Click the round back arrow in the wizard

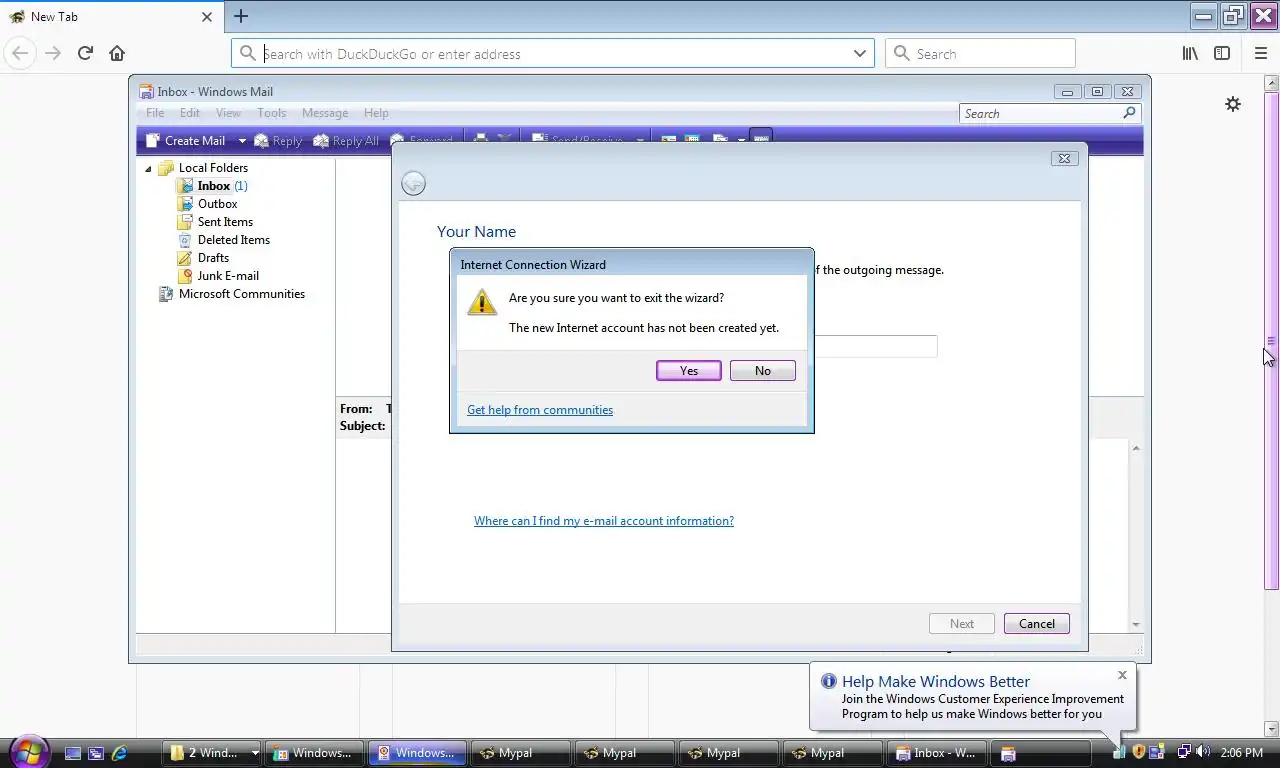tap(413, 183)
